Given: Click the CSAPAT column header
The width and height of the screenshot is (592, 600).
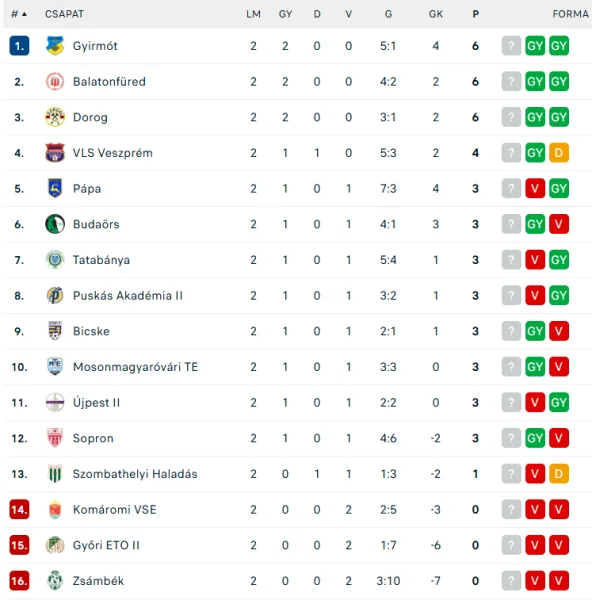Looking at the screenshot, I should [64, 14].
